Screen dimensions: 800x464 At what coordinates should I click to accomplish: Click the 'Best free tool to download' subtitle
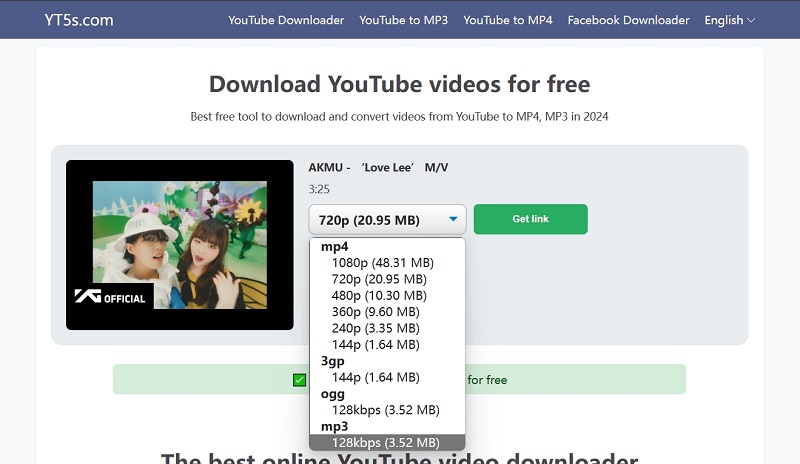point(399,116)
